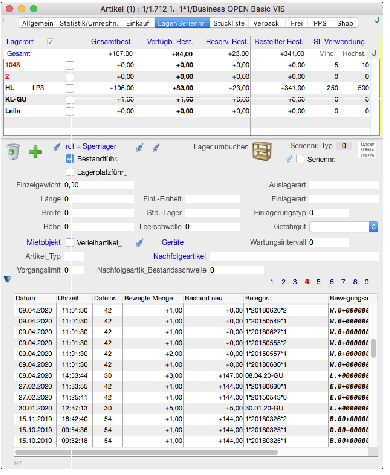Click the 15.11.2019 date cell
The image size is (390, 475).
[x=35, y=419]
